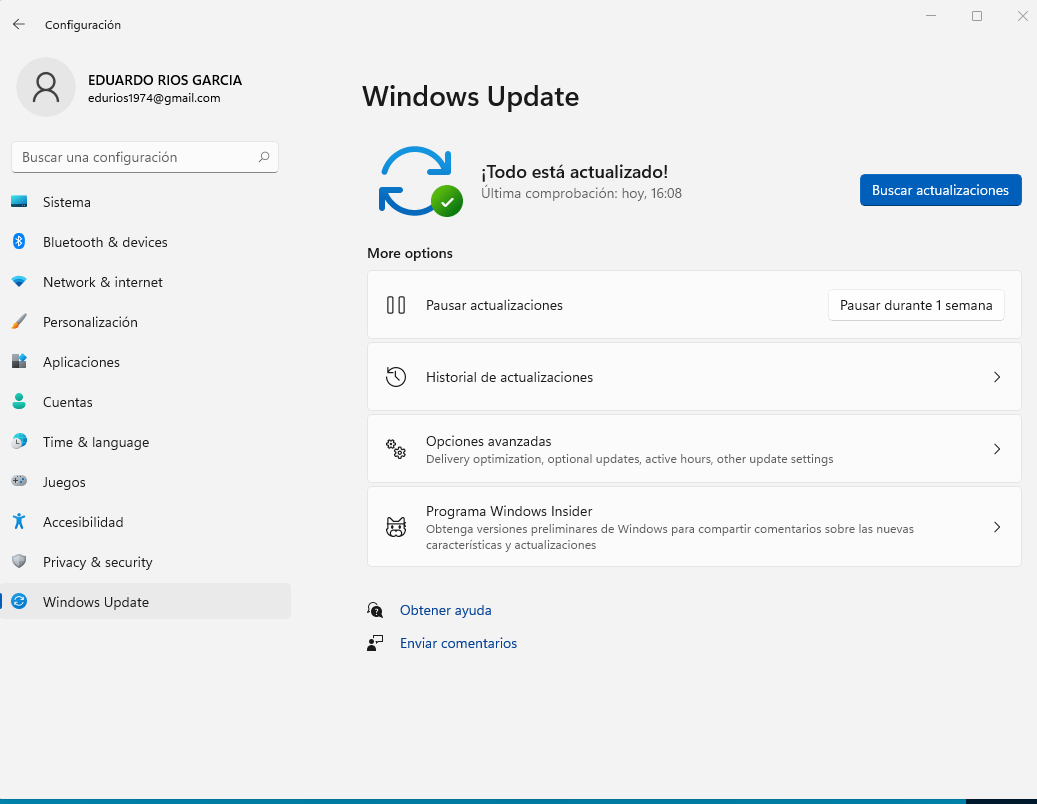Select Time & language in sidebar

[96, 442]
